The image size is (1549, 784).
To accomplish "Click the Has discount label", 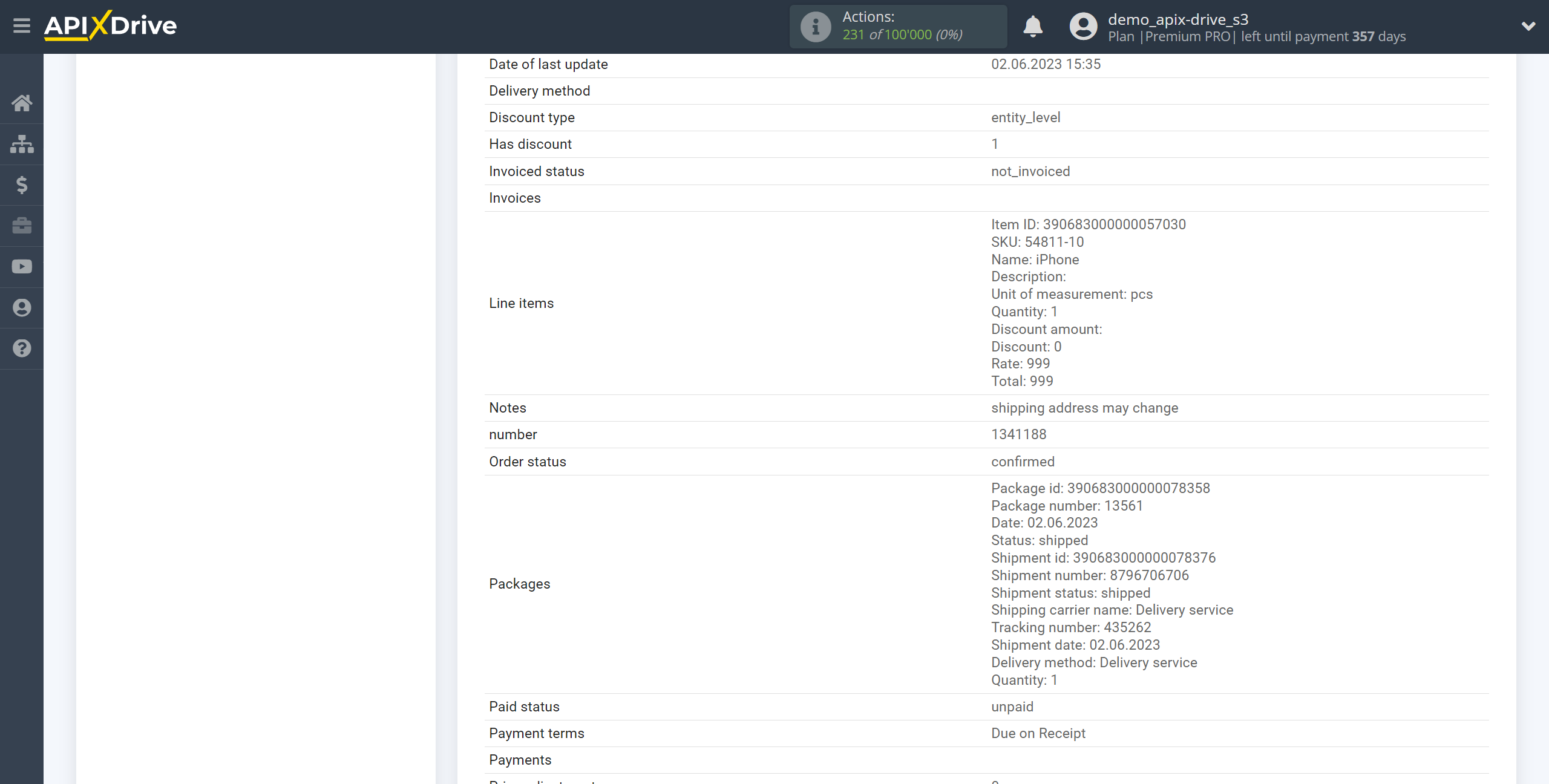I will (x=530, y=145).
